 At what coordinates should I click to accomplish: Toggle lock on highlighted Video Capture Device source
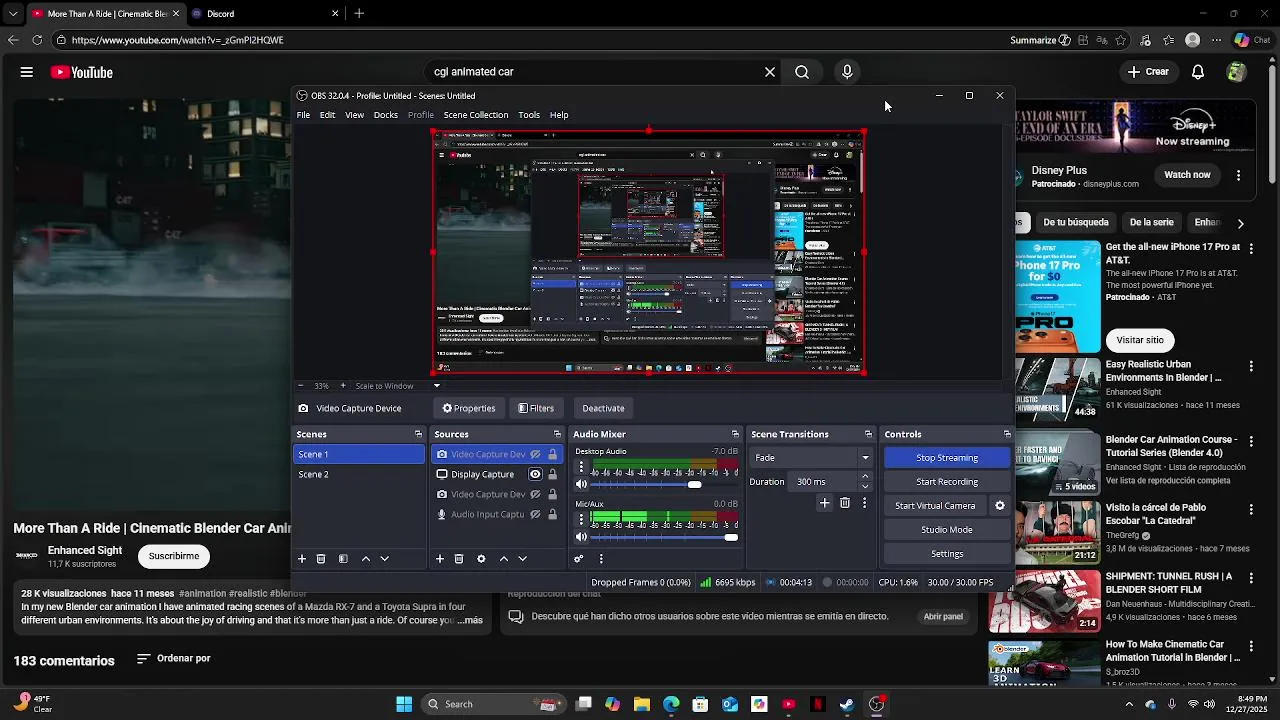click(552, 454)
